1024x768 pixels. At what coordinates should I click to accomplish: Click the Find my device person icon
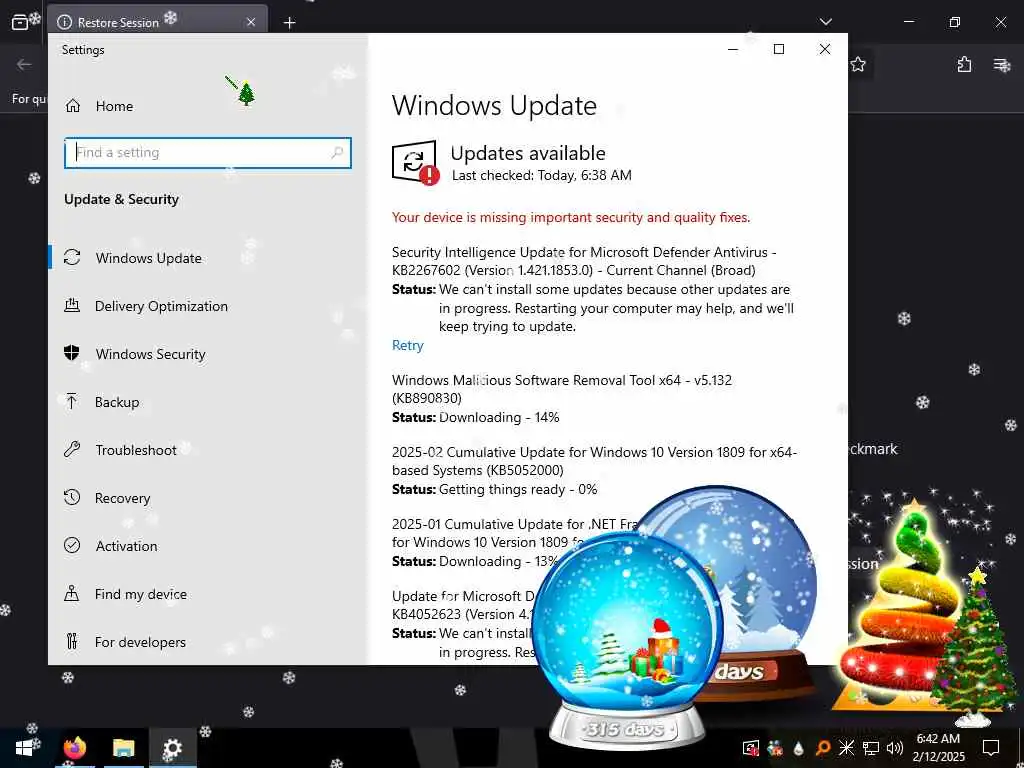click(72, 594)
